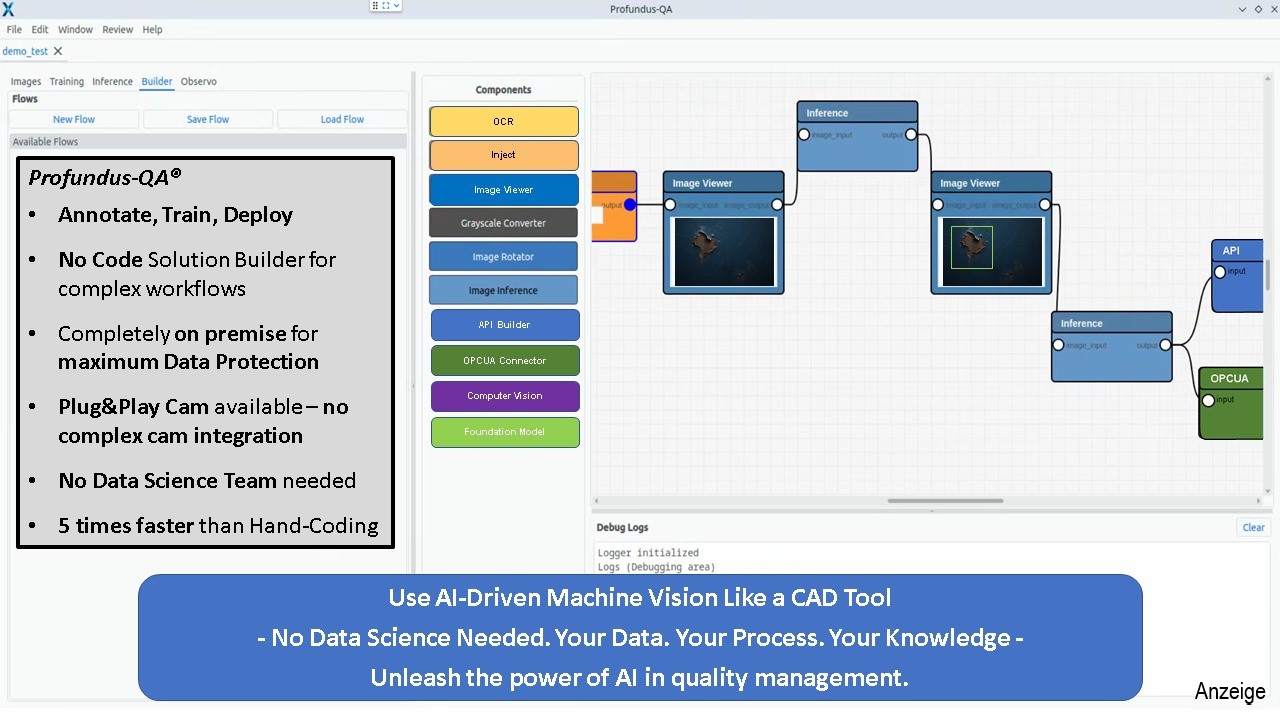This screenshot has height=720, width=1280.
Task: Switch to the Training tab
Action: coord(67,82)
